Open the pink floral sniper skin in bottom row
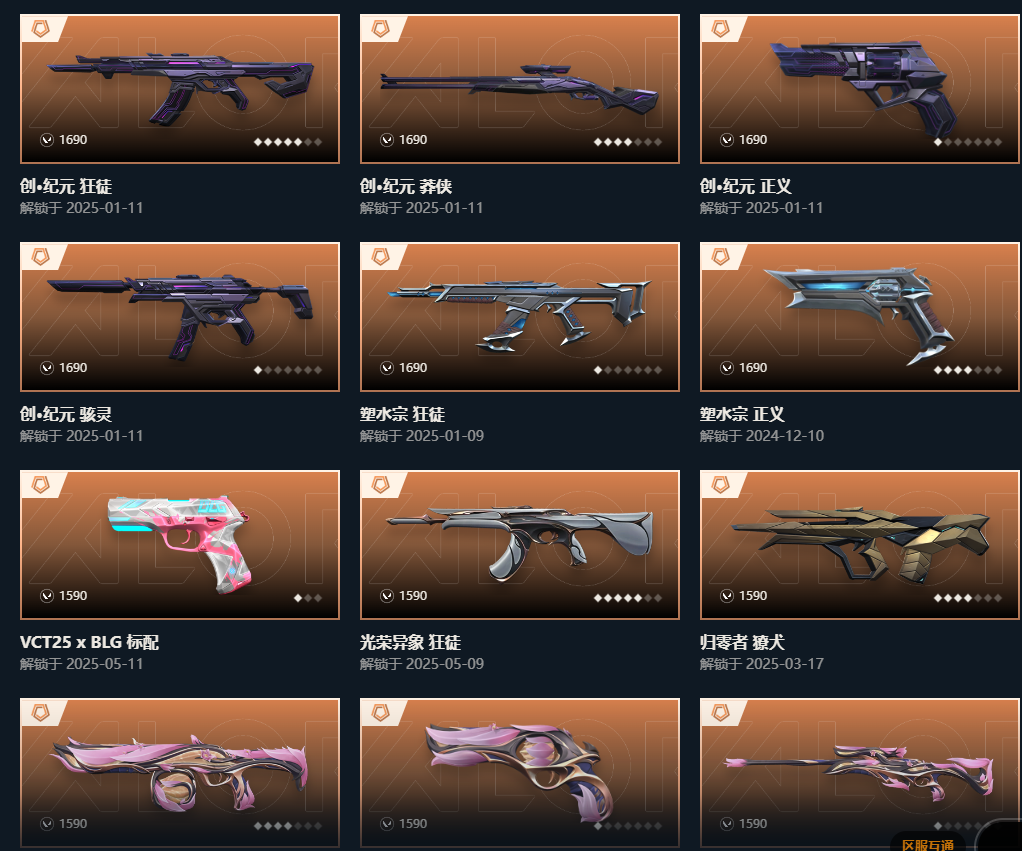 coord(860,773)
